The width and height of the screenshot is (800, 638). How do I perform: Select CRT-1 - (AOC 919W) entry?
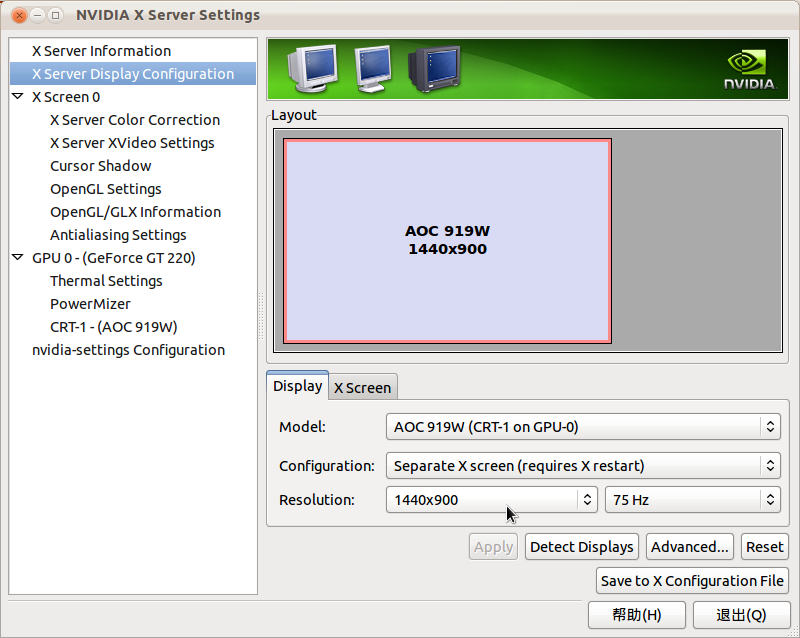click(x=114, y=327)
